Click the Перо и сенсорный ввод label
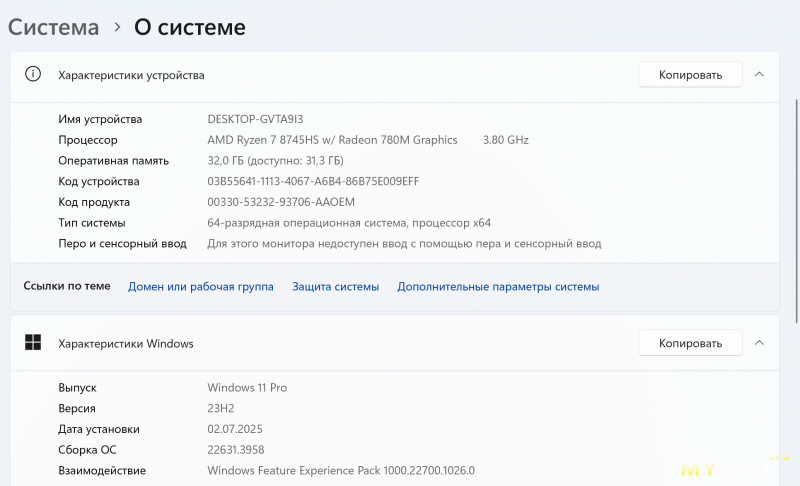 pos(122,244)
